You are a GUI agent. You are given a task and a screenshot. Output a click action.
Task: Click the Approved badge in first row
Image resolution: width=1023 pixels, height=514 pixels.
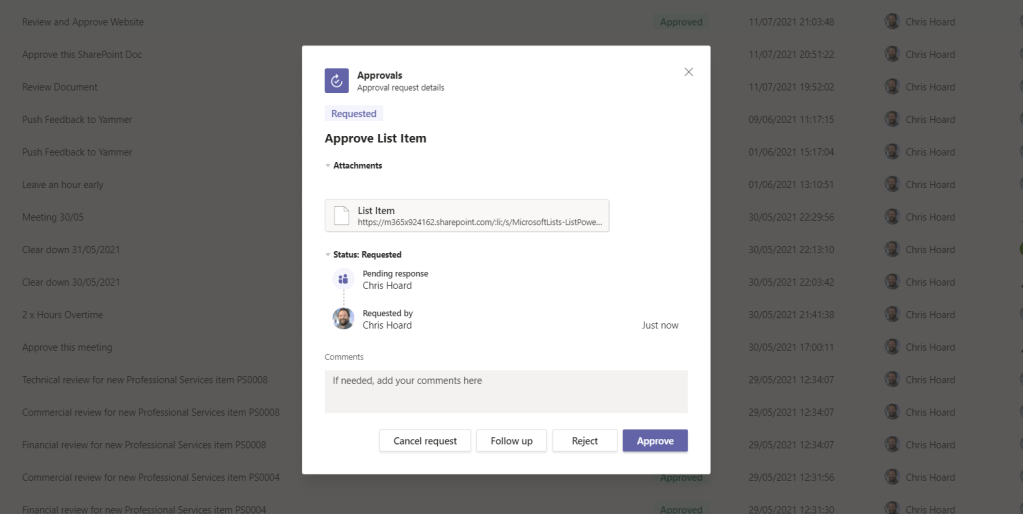pyautogui.click(x=681, y=22)
